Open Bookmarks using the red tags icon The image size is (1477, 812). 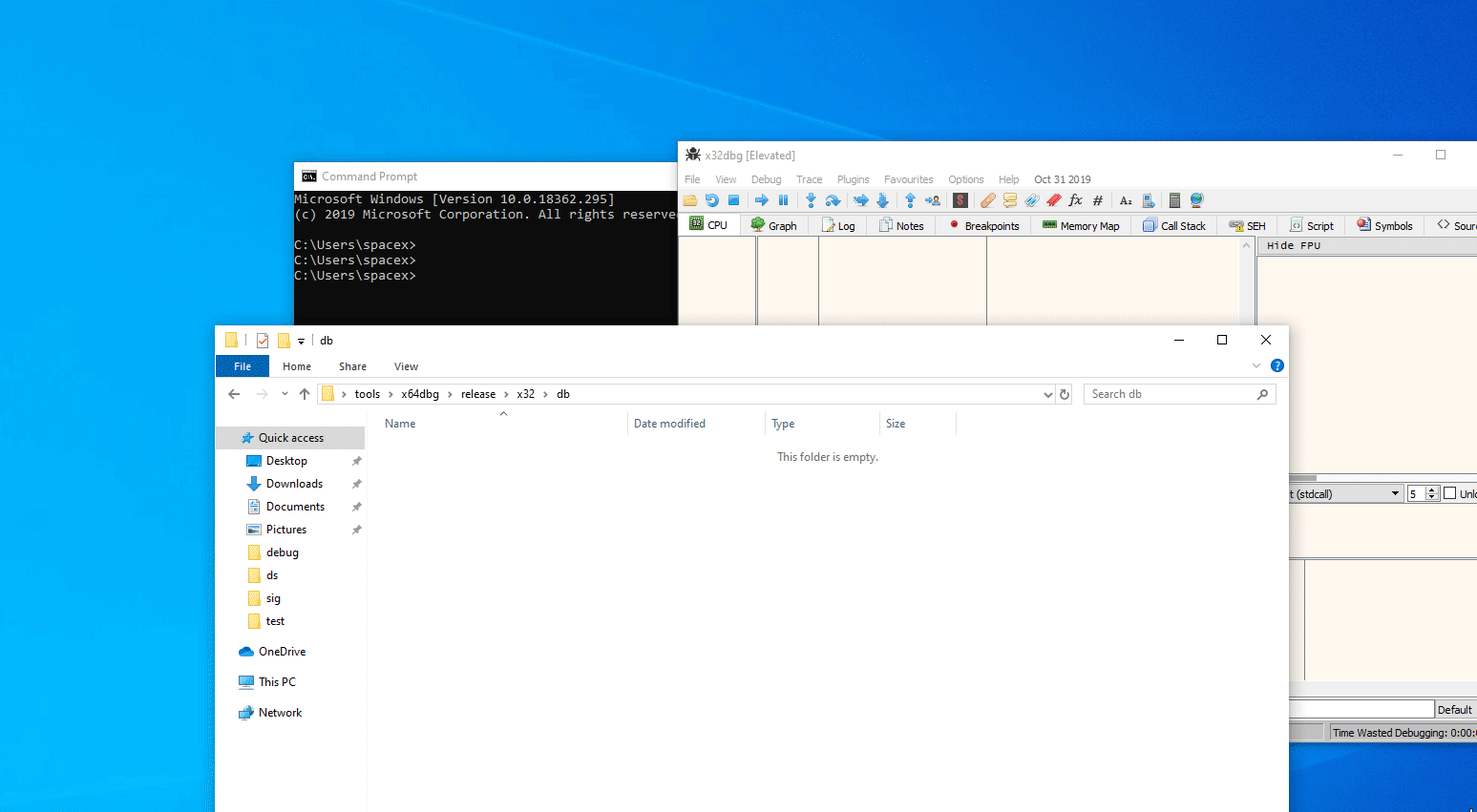coord(1054,200)
